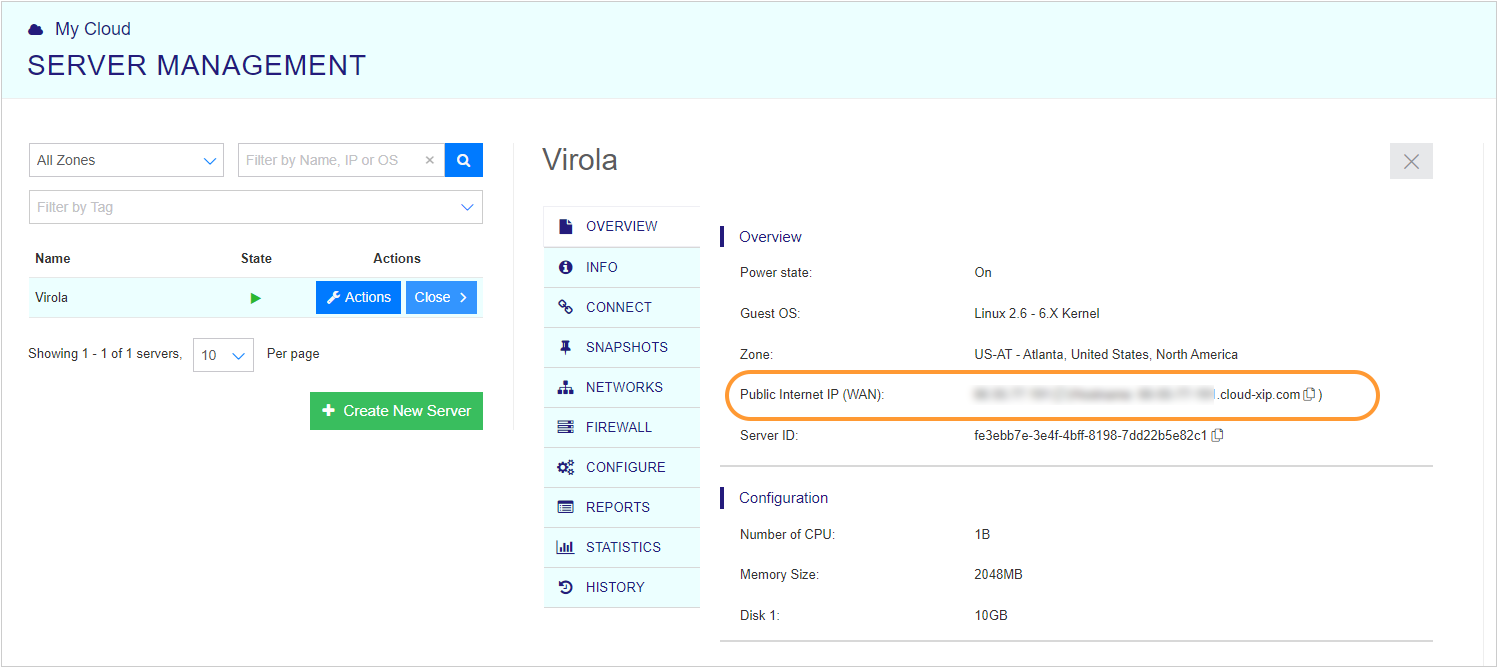Image resolution: width=1498 pixels, height=668 pixels.
Task: Click the Connect tab's link icon
Action: click(x=566, y=307)
